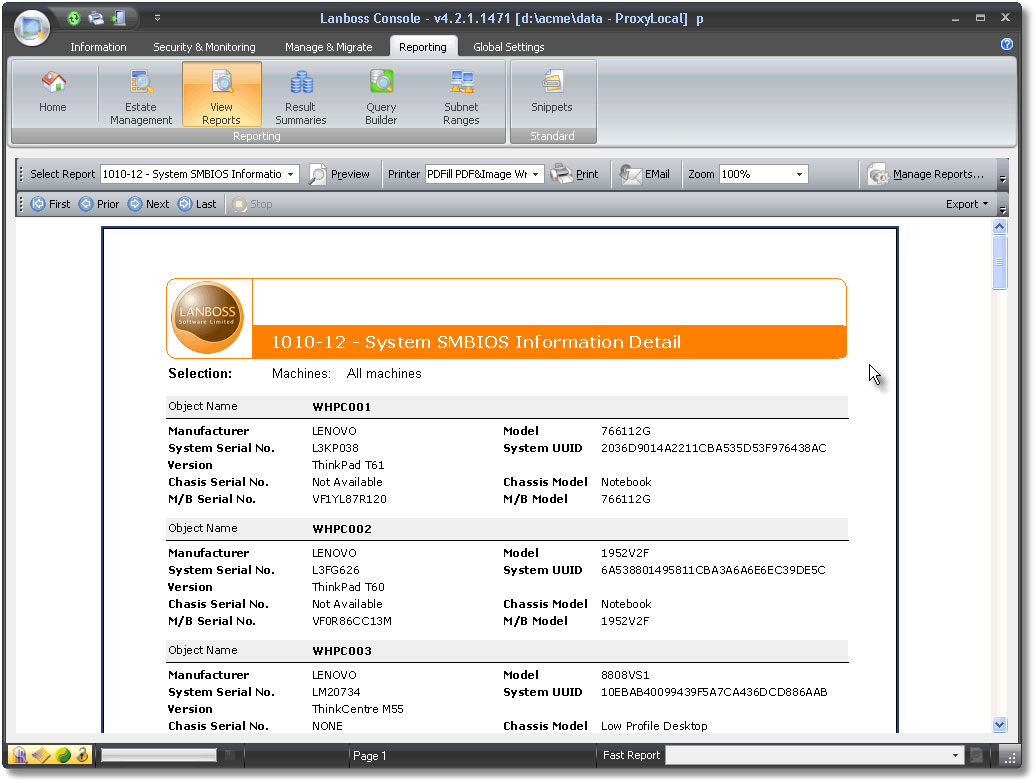1036x783 pixels.
Task: Click the greyed Stop button
Action: pos(252,204)
